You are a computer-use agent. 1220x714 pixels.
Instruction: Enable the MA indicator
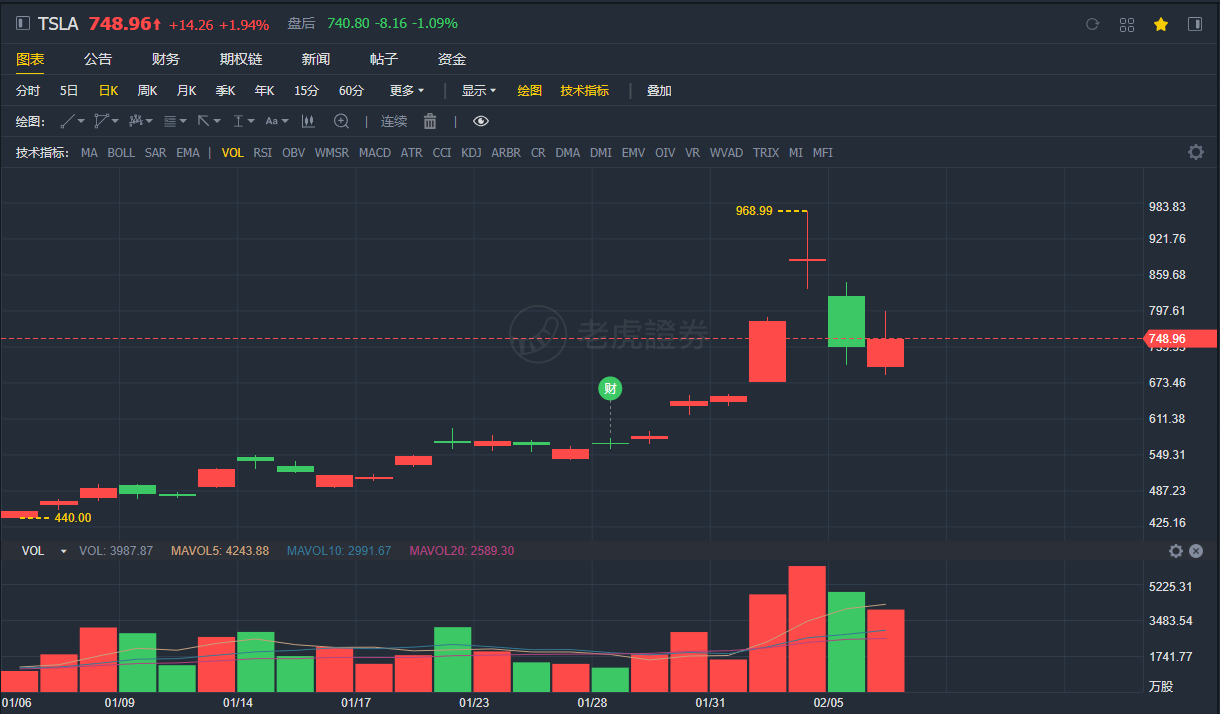tap(89, 153)
